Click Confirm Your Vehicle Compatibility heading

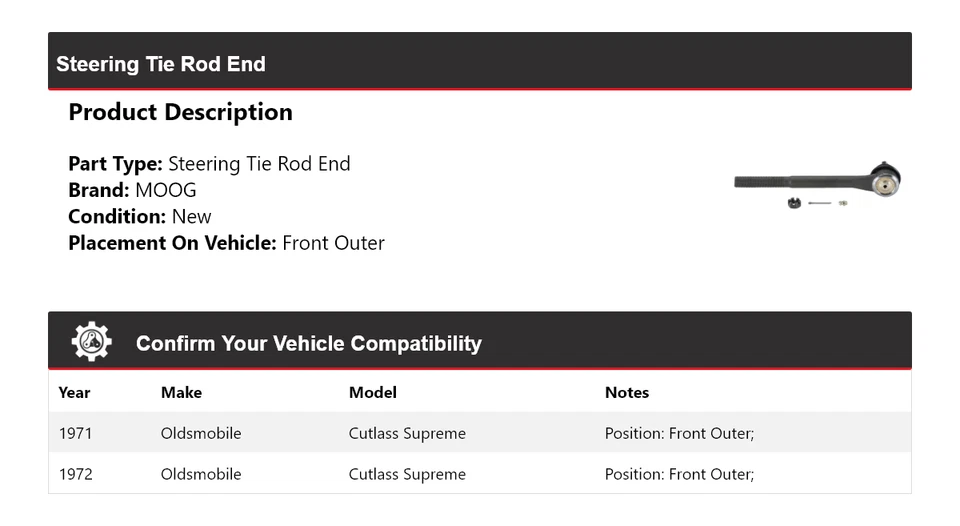coord(308,343)
